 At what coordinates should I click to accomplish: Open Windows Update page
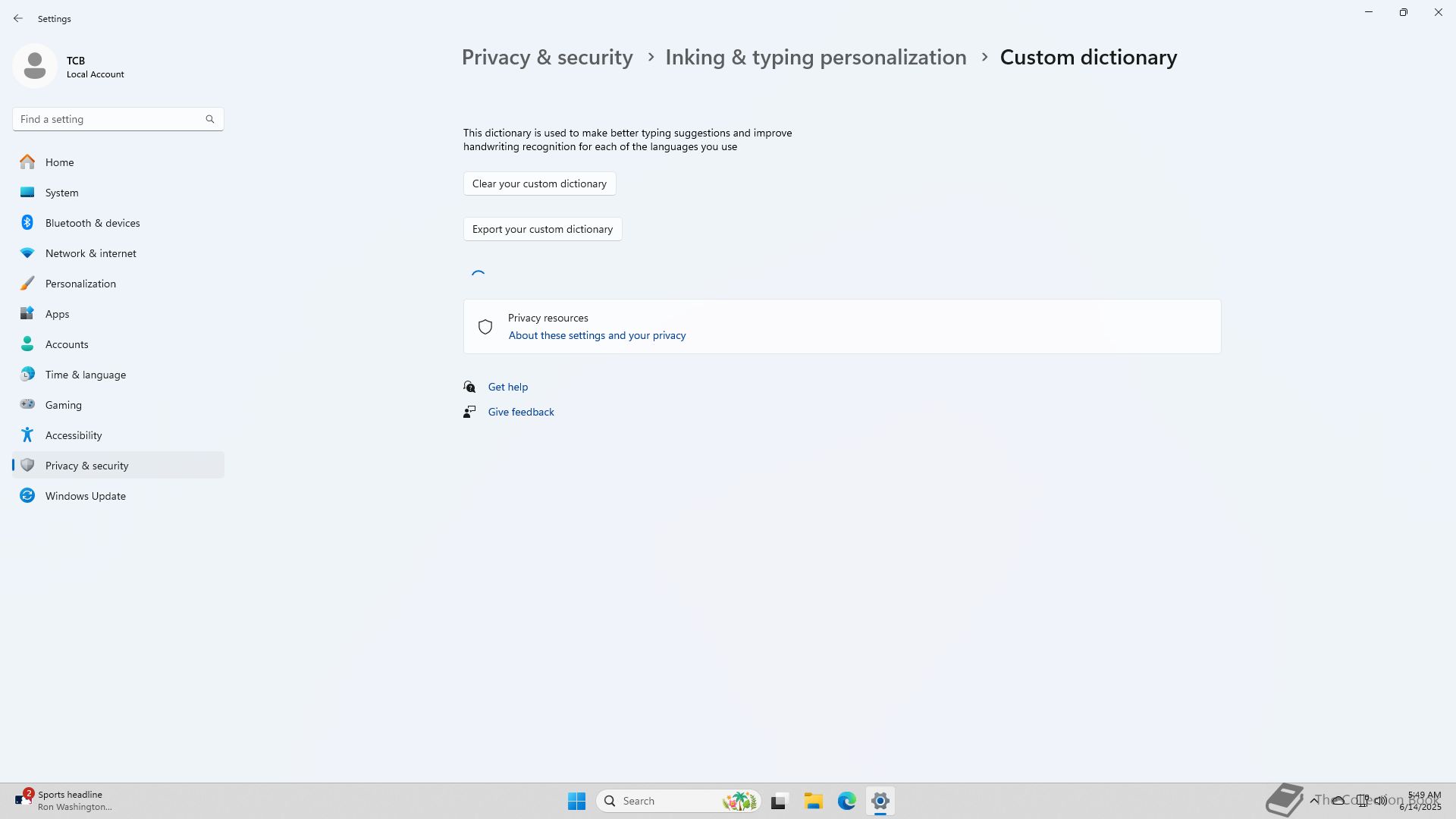click(85, 496)
